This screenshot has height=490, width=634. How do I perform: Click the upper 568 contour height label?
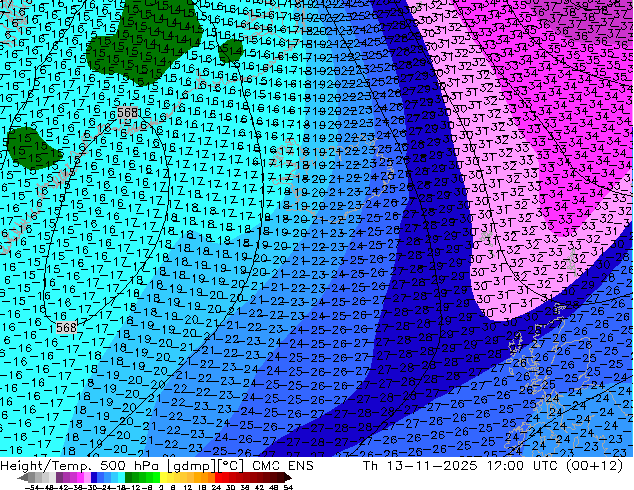[x=127, y=112]
